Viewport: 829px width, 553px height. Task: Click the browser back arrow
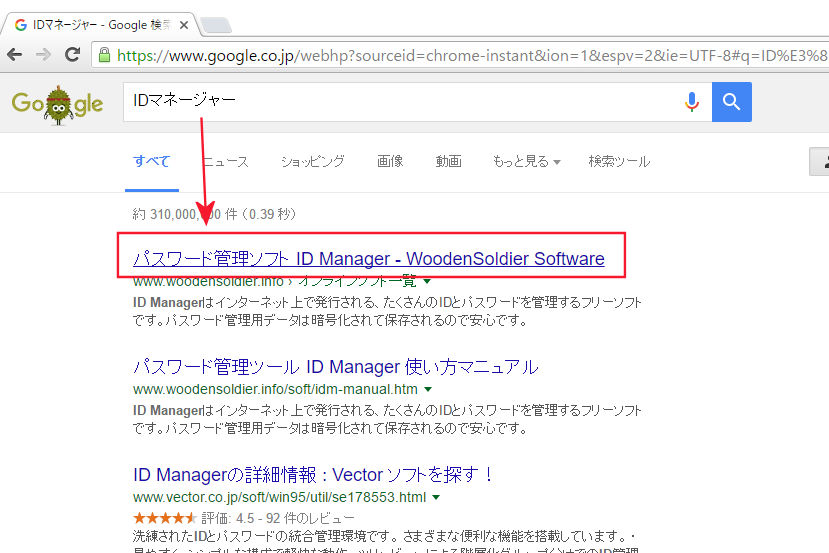[x=15, y=54]
